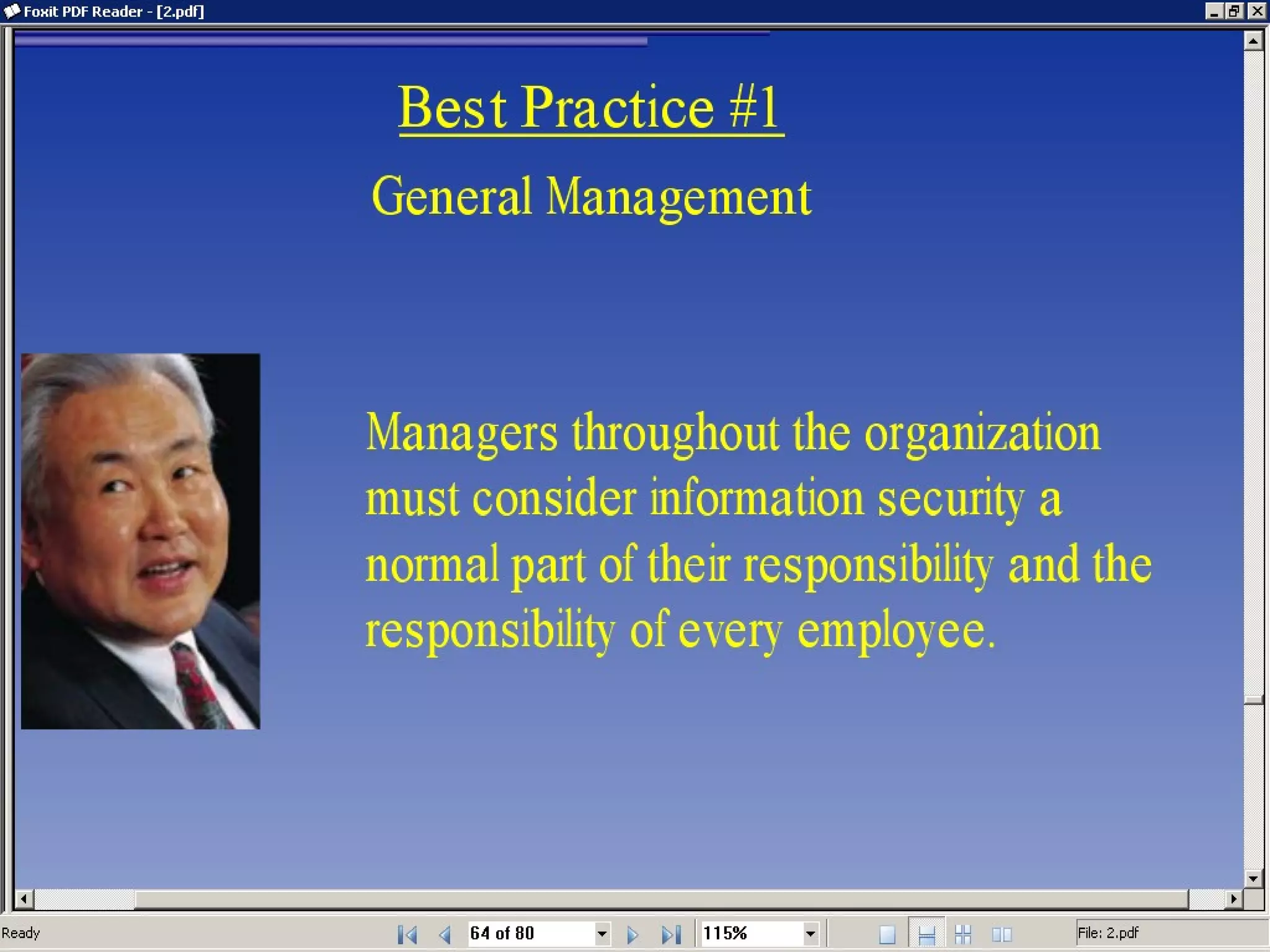The image size is (1270, 952).
Task: Click the vertical scrollbar down arrow
Action: [1253, 878]
